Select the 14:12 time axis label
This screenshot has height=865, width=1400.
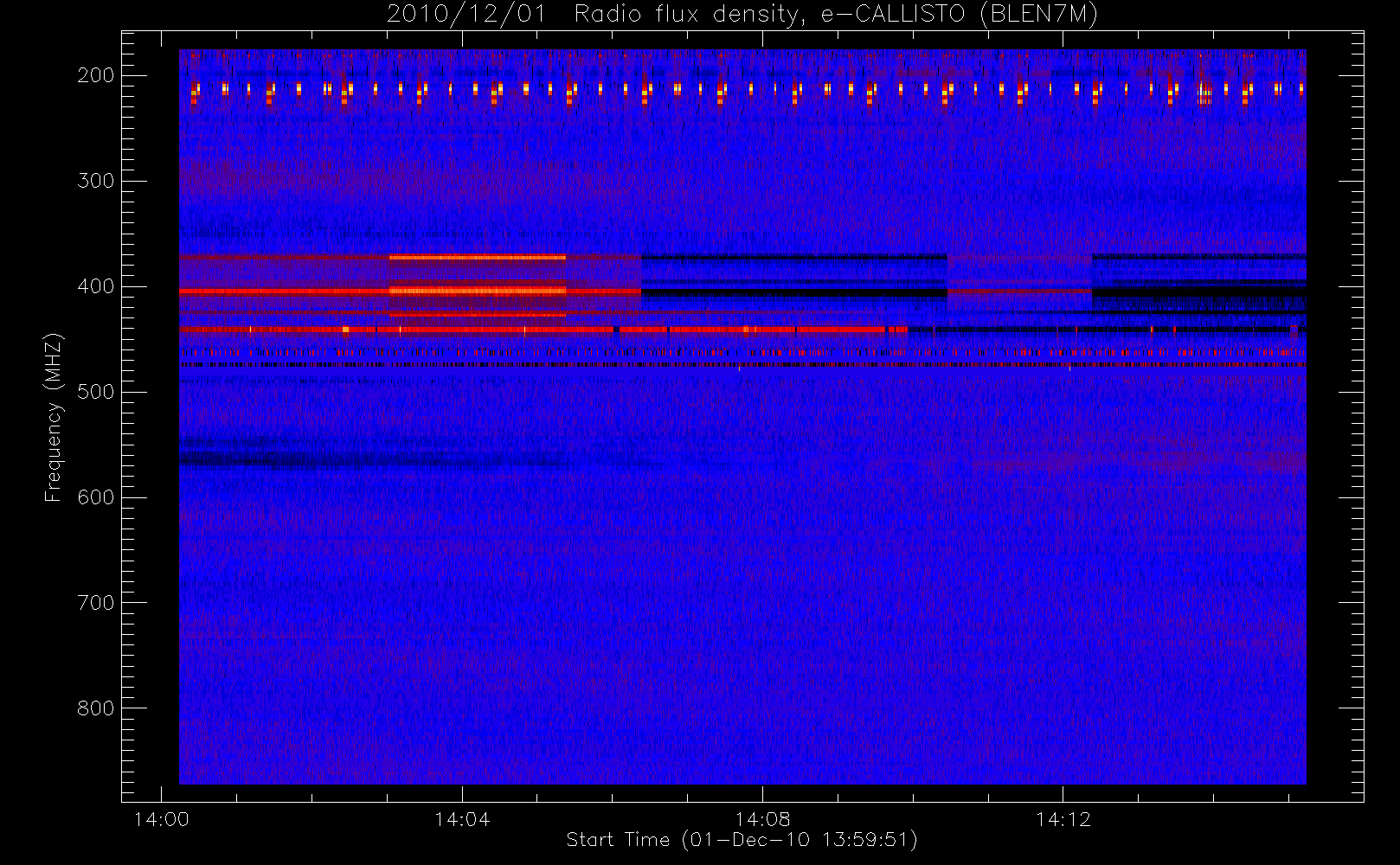point(1063,818)
